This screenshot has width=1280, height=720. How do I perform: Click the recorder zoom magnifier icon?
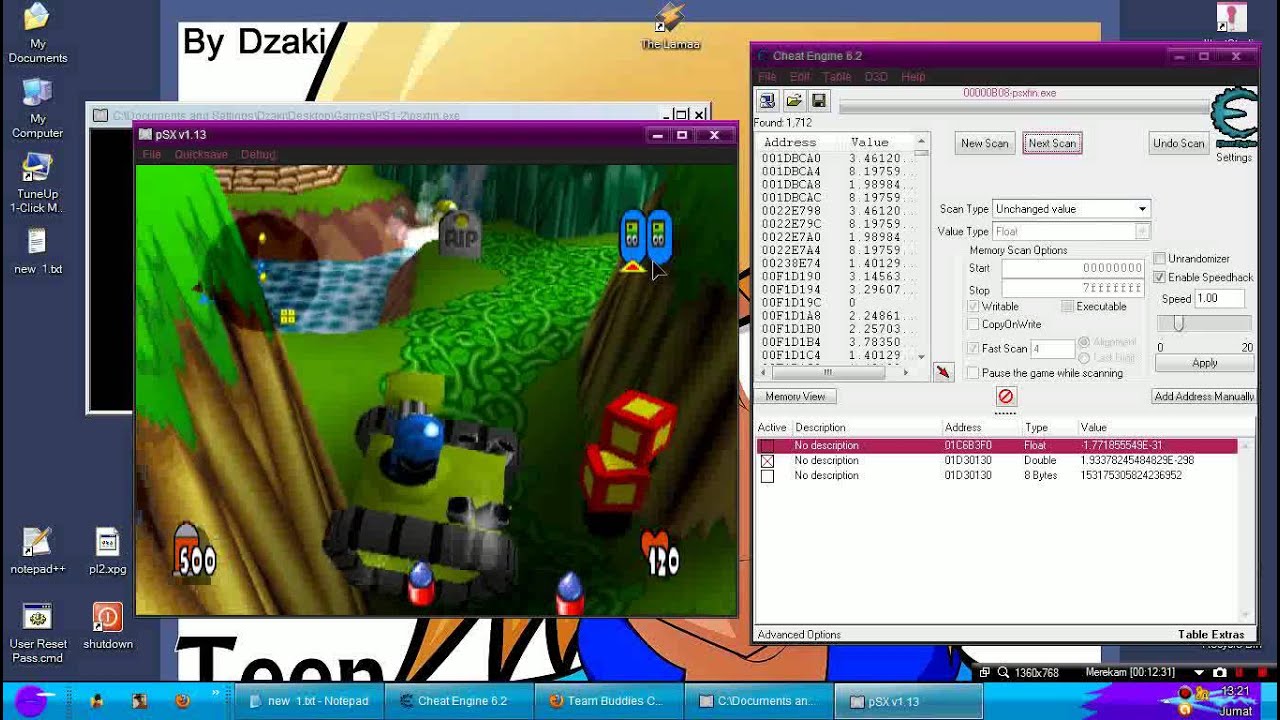click(1004, 673)
